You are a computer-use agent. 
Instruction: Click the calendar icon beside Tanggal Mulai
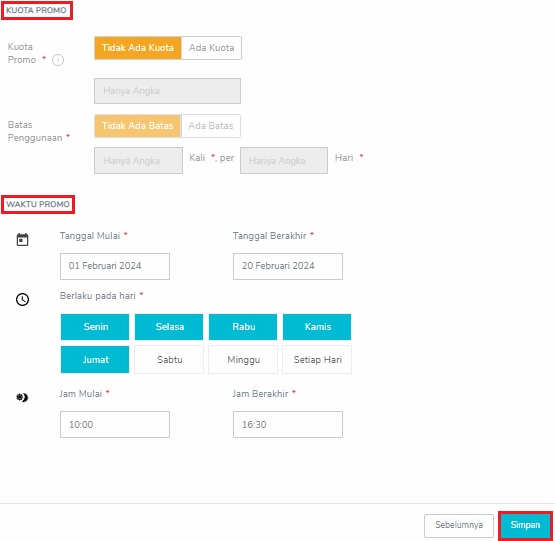point(23,240)
